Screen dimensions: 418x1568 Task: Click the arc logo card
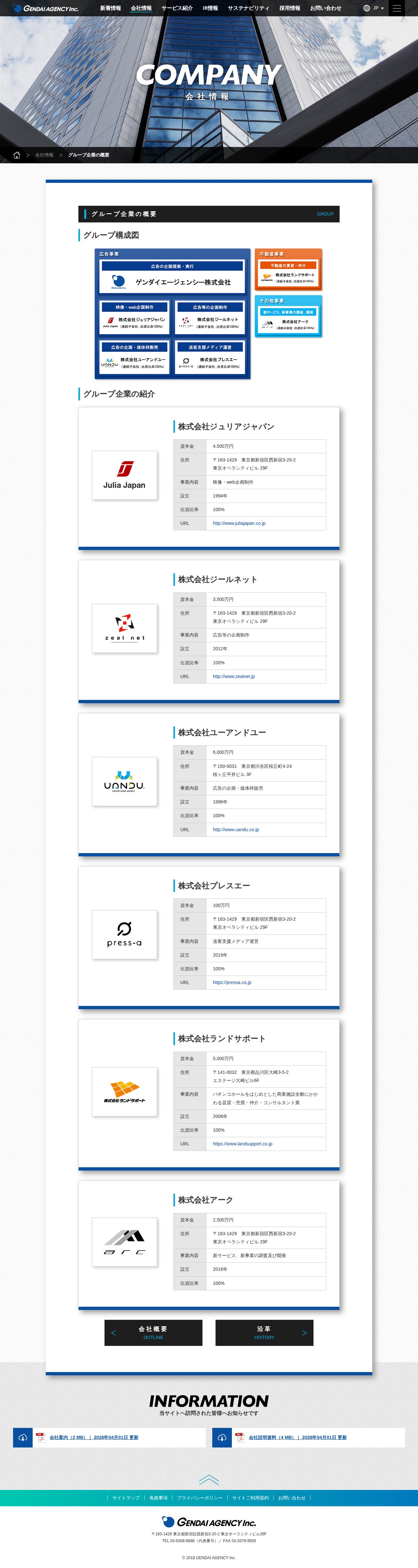tap(124, 1242)
